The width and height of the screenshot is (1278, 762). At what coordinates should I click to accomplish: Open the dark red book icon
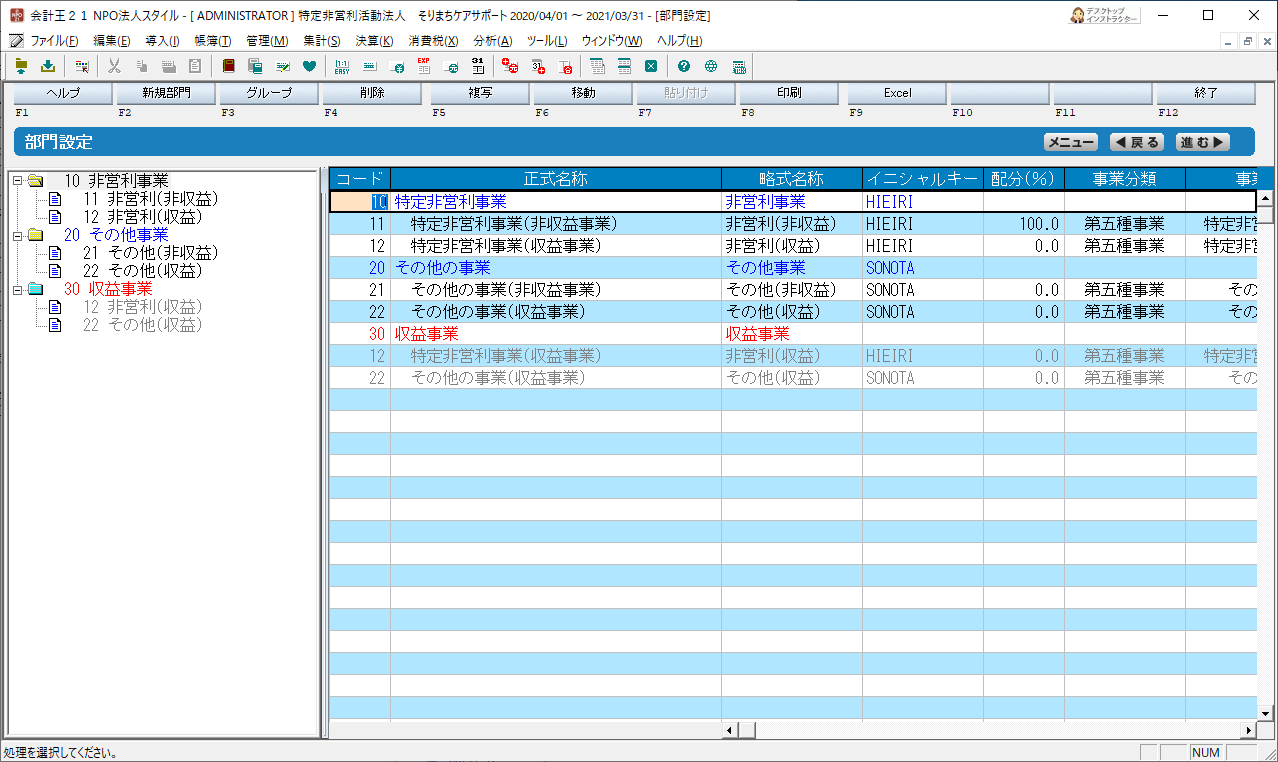(228, 66)
